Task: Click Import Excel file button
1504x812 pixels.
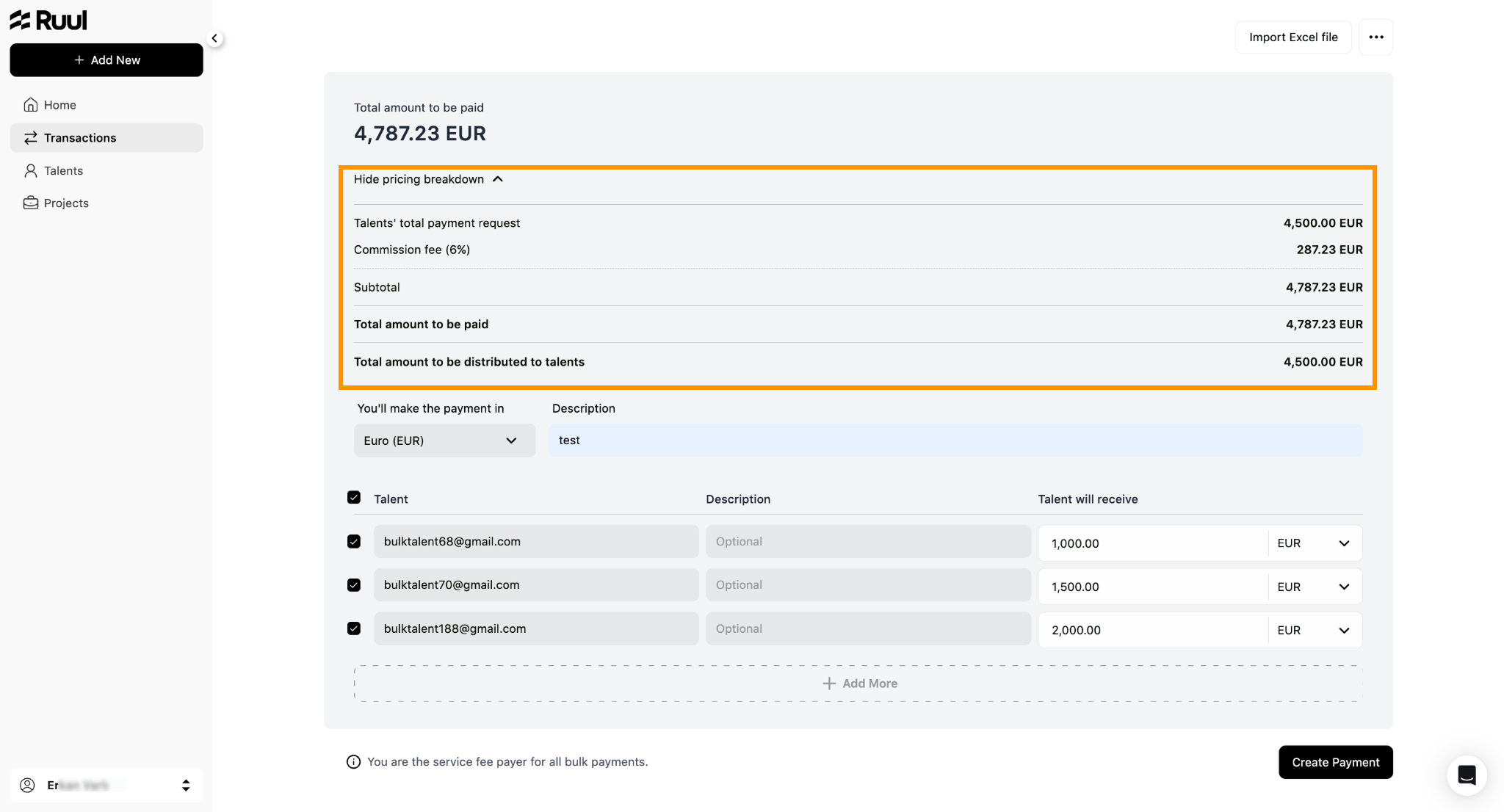Action: [x=1293, y=37]
